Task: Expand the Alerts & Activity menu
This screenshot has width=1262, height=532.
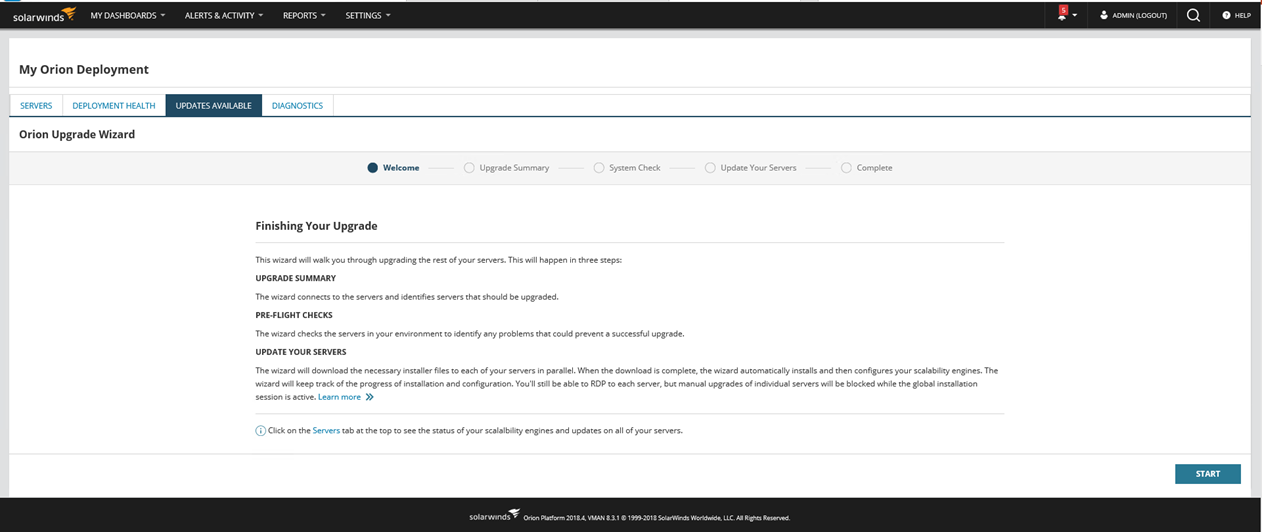Action: coord(224,15)
